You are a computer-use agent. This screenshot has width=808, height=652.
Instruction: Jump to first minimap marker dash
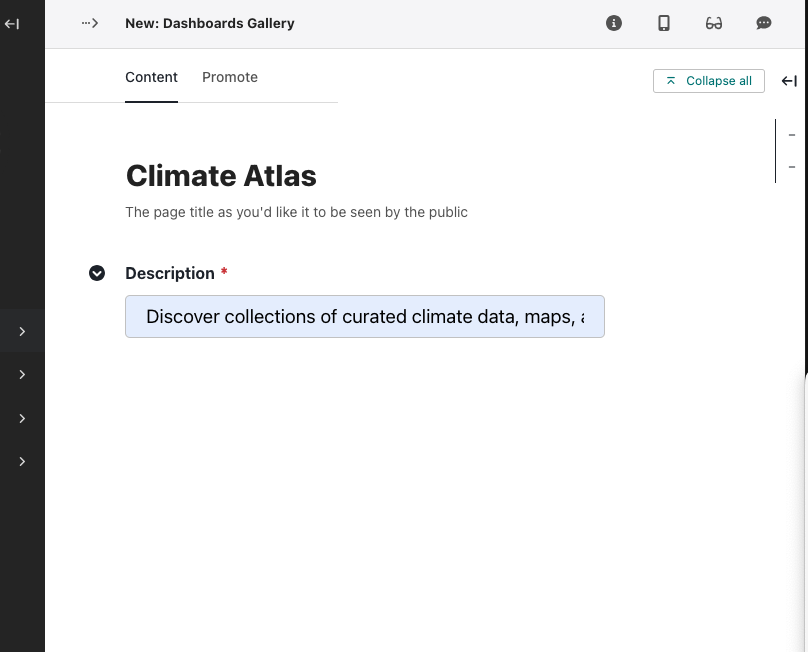[x=792, y=135]
